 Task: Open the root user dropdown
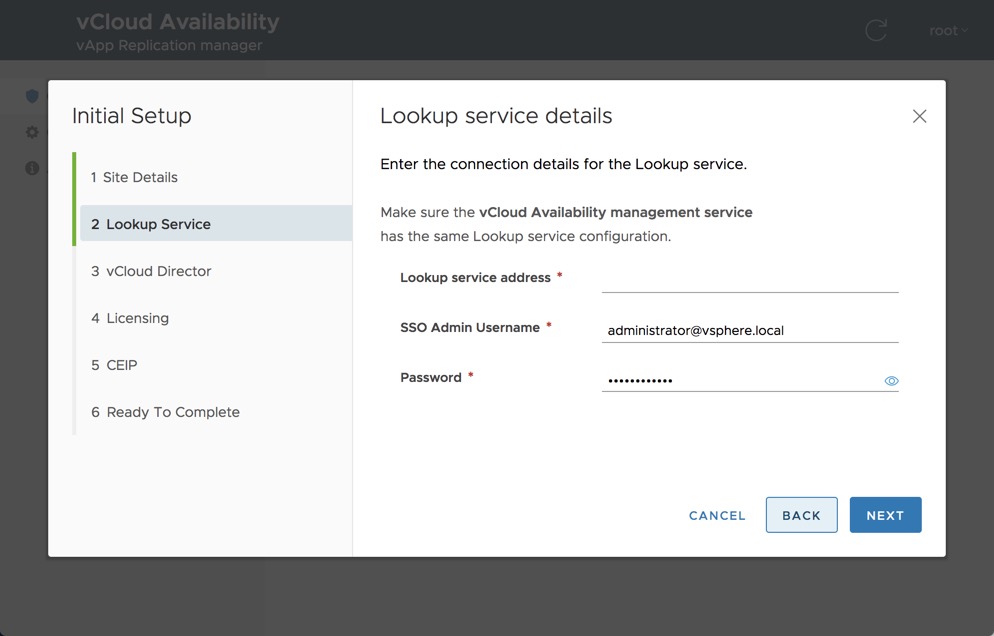pyautogui.click(x=948, y=30)
